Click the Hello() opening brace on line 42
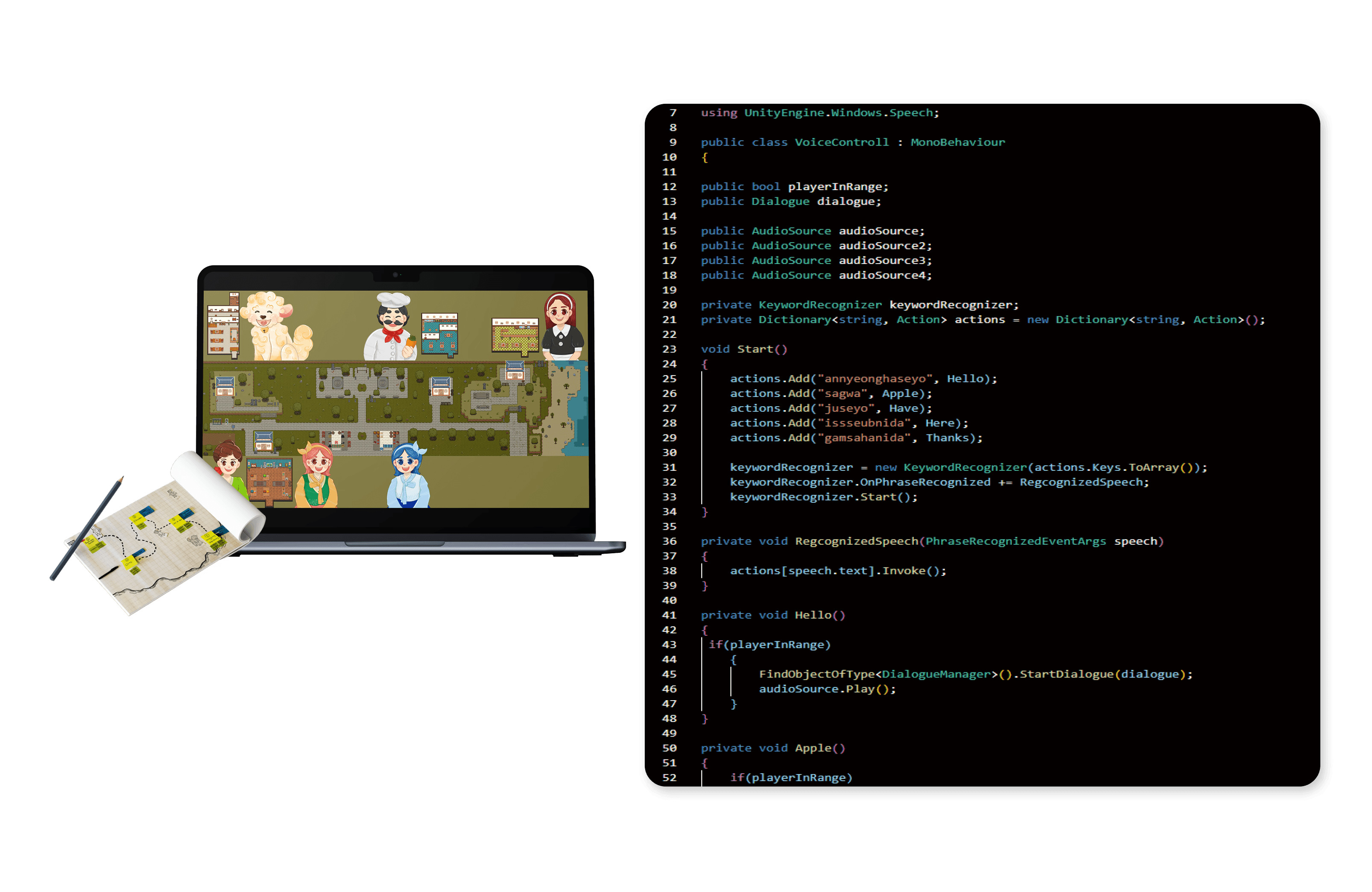Screen dimensions: 1372x892 coord(705,630)
